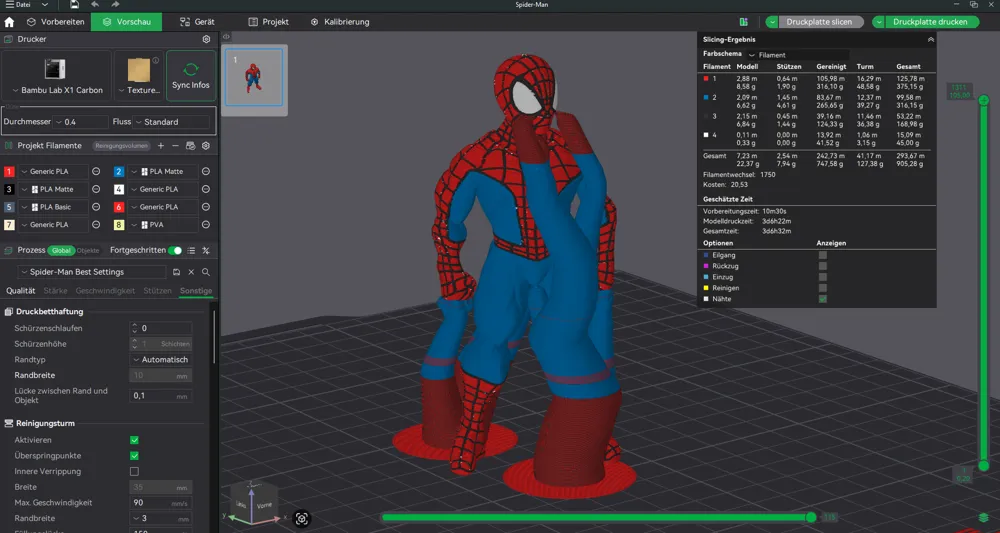Image resolution: width=1000 pixels, height=533 pixels.
Task: Uncheck Reinigungsturm Aktivieren checkbox
Action: pos(134,440)
